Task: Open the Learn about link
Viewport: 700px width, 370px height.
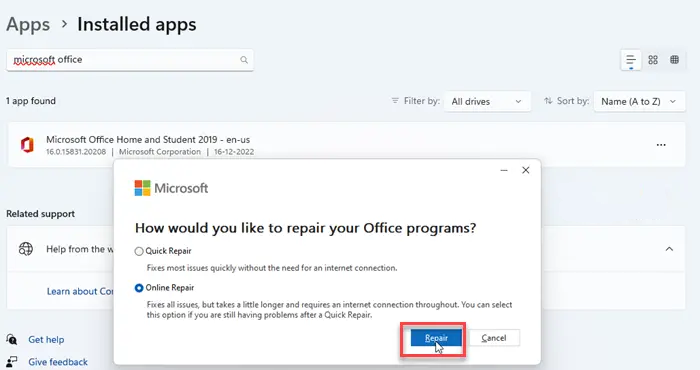Action: 80,291
